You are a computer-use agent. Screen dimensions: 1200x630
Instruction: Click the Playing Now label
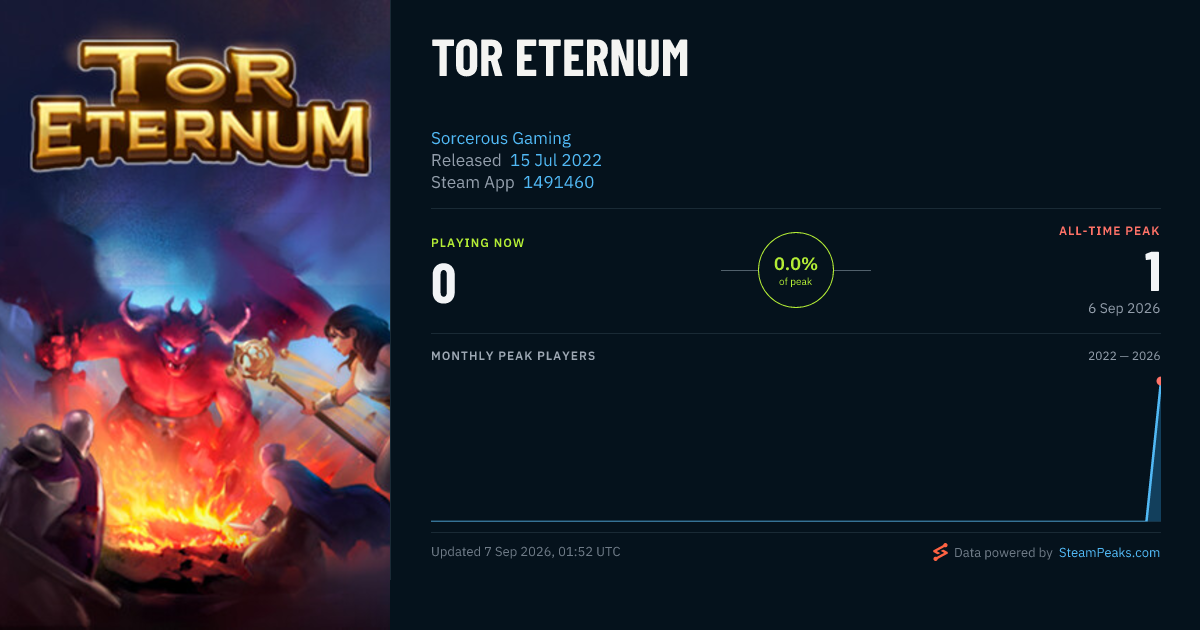[478, 243]
